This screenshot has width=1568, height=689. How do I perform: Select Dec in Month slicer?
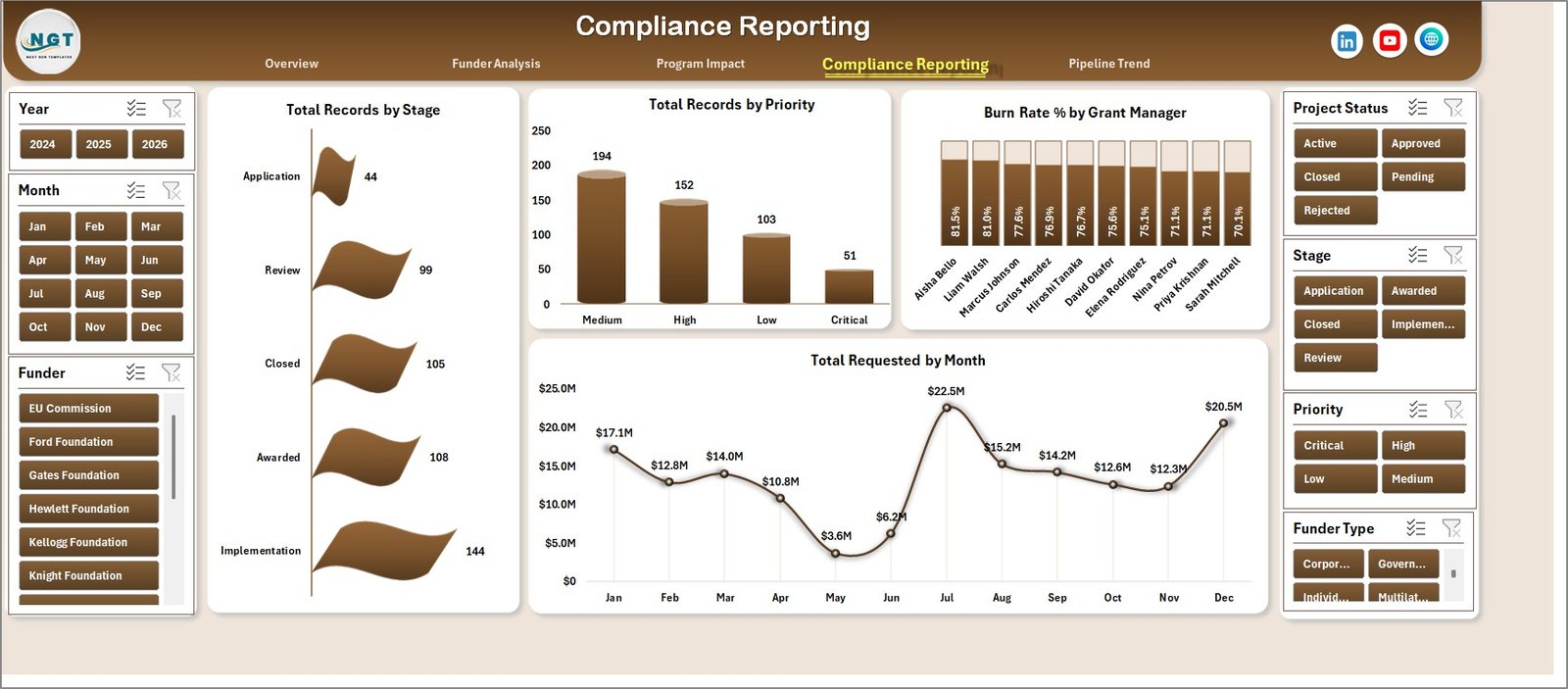click(157, 326)
